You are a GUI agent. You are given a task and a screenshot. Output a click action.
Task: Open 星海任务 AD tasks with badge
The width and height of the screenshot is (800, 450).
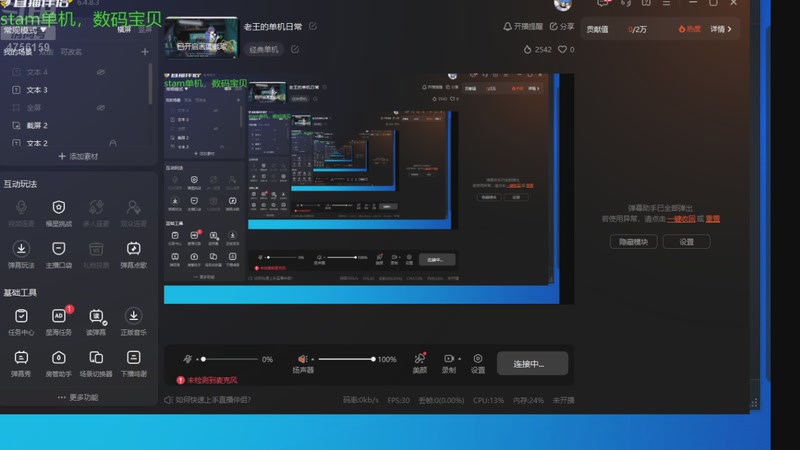[59, 322]
